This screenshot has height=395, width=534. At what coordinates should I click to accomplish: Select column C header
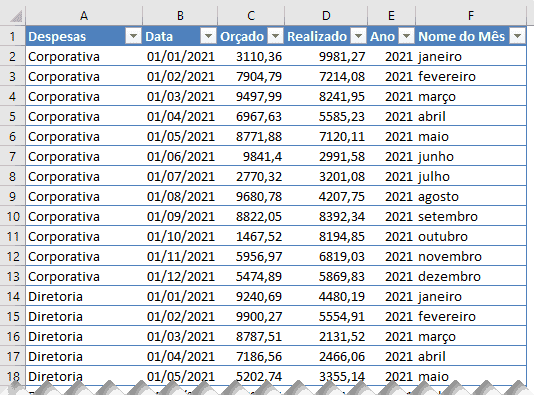251,15
